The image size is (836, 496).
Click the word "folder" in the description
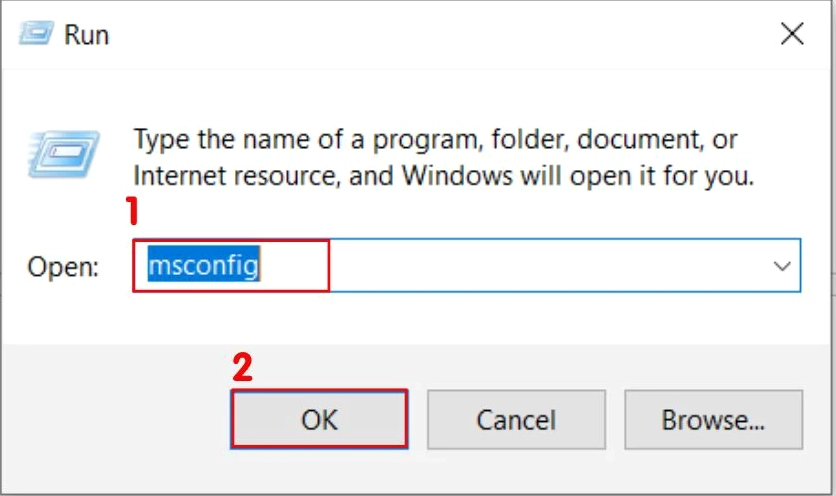pos(530,138)
